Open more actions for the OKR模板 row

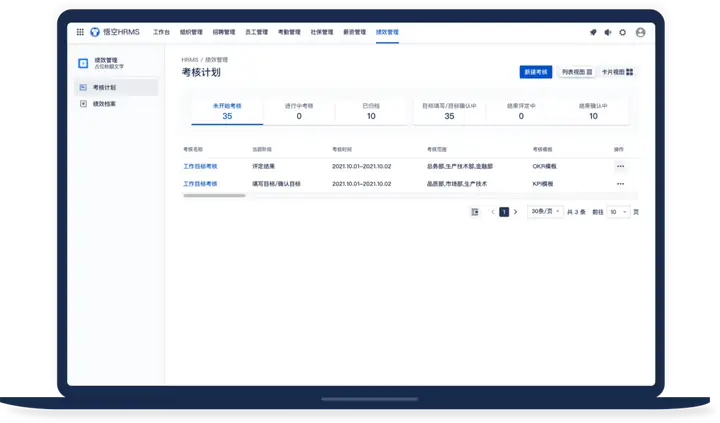click(x=620, y=166)
